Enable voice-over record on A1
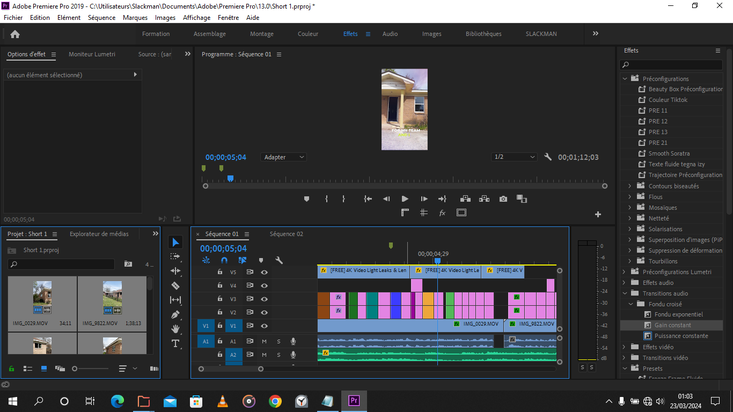Image resolution: width=733 pixels, height=412 pixels. pyautogui.click(x=293, y=341)
